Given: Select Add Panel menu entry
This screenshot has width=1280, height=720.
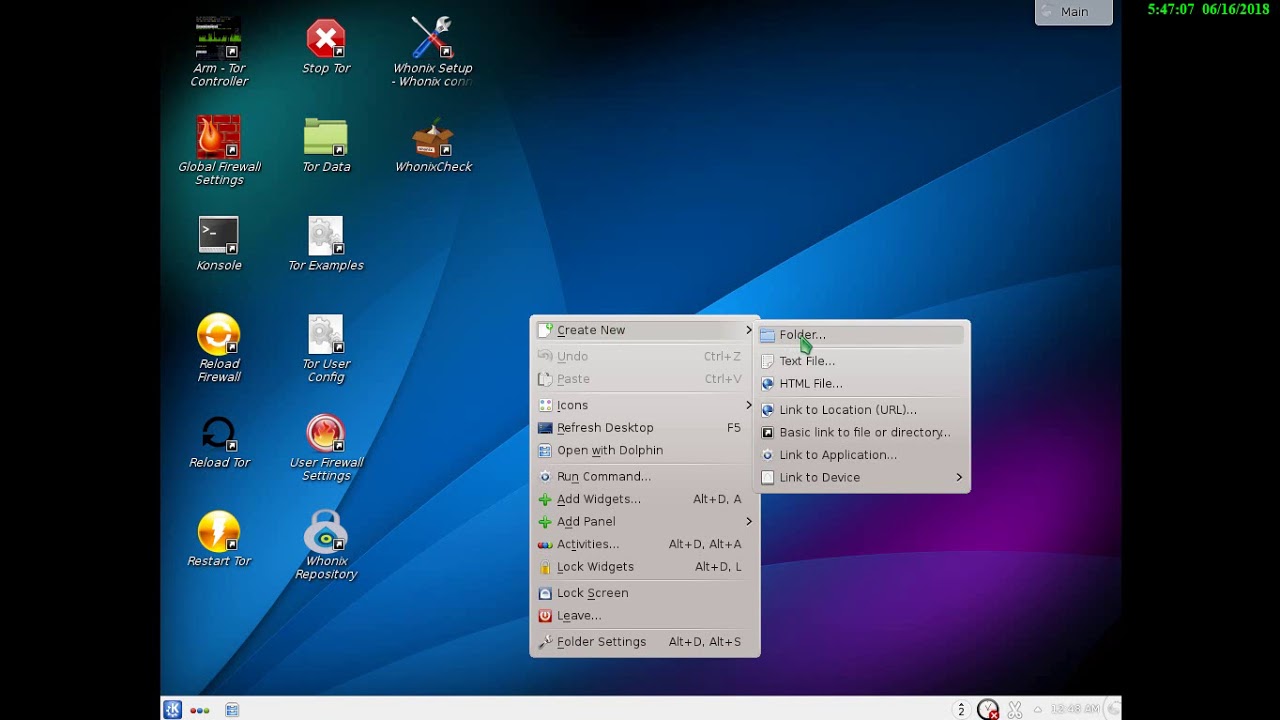Looking at the screenshot, I should tap(645, 522).
